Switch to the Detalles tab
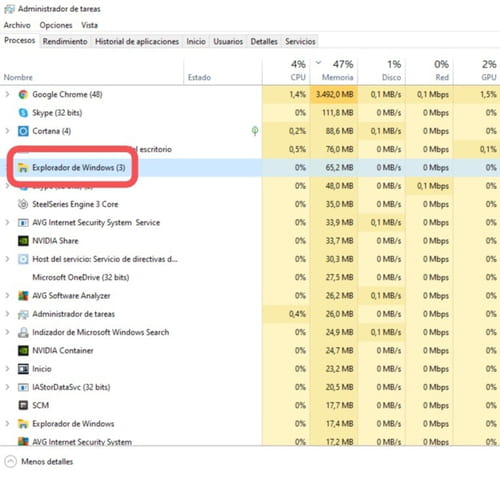Image resolution: width=500 pixels, height=477 pixels. (264, 42)
